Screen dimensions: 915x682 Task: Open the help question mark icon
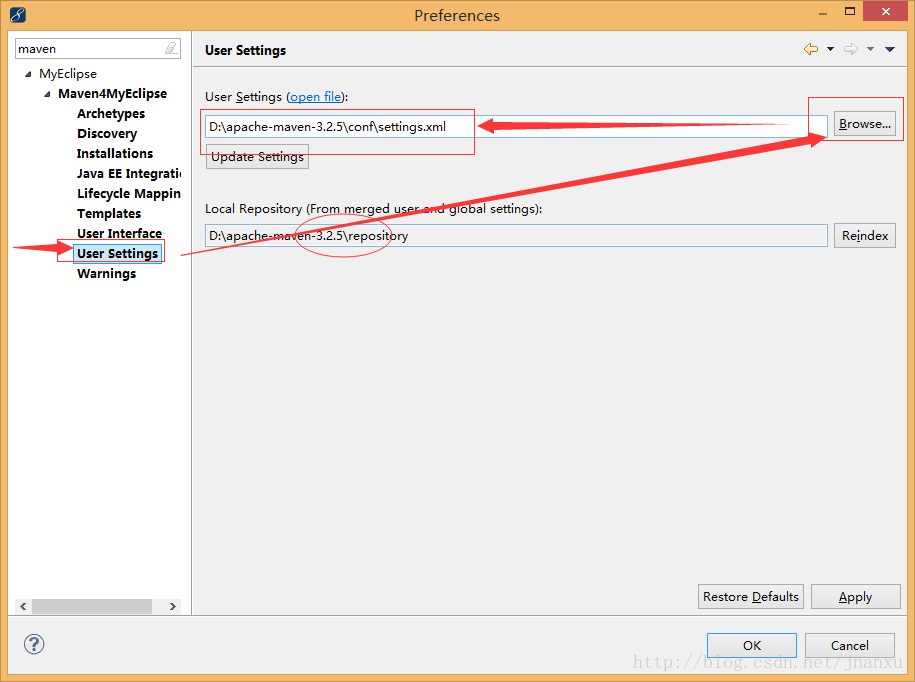tap(34, 644)
